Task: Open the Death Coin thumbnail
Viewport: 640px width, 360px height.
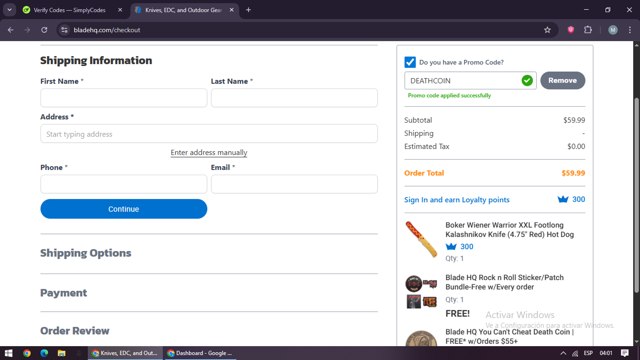Action: (421, 338)
